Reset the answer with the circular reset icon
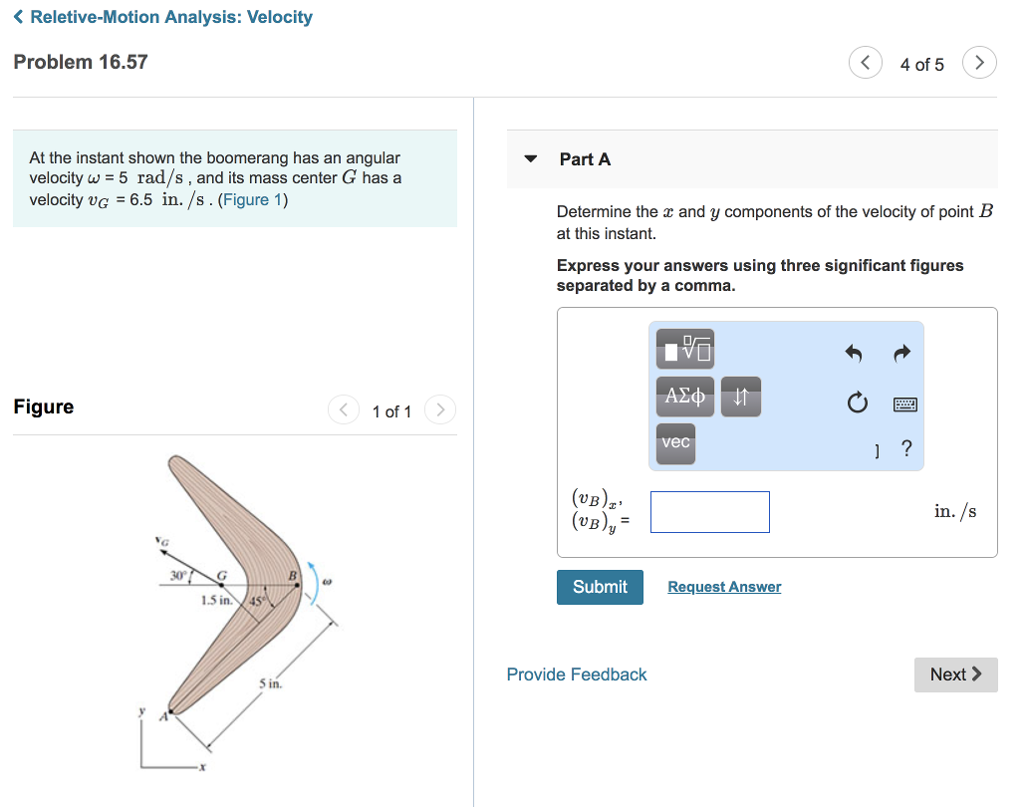1024x807 pixels. pos(857,402)
